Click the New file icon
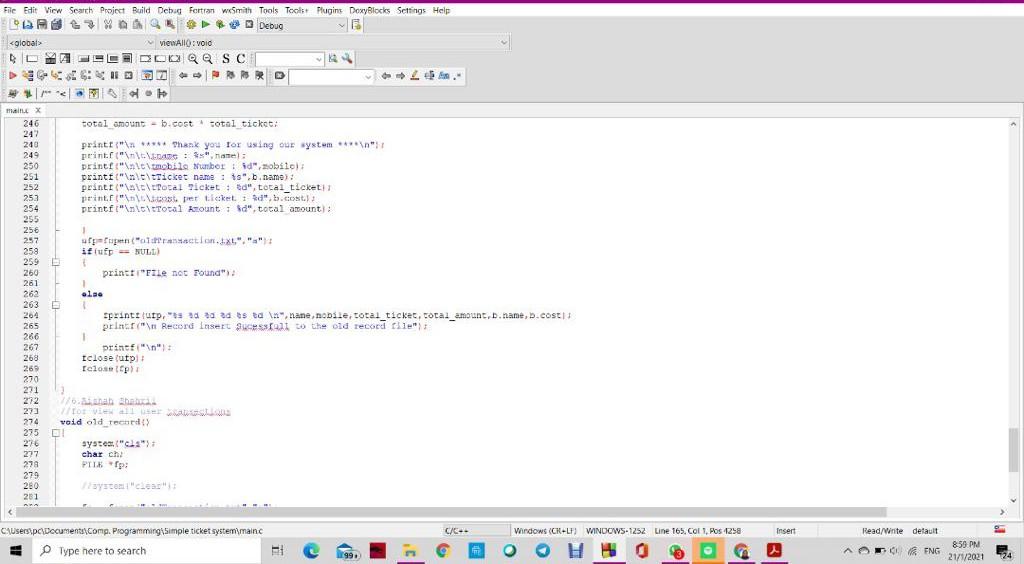 coord(14,25)
